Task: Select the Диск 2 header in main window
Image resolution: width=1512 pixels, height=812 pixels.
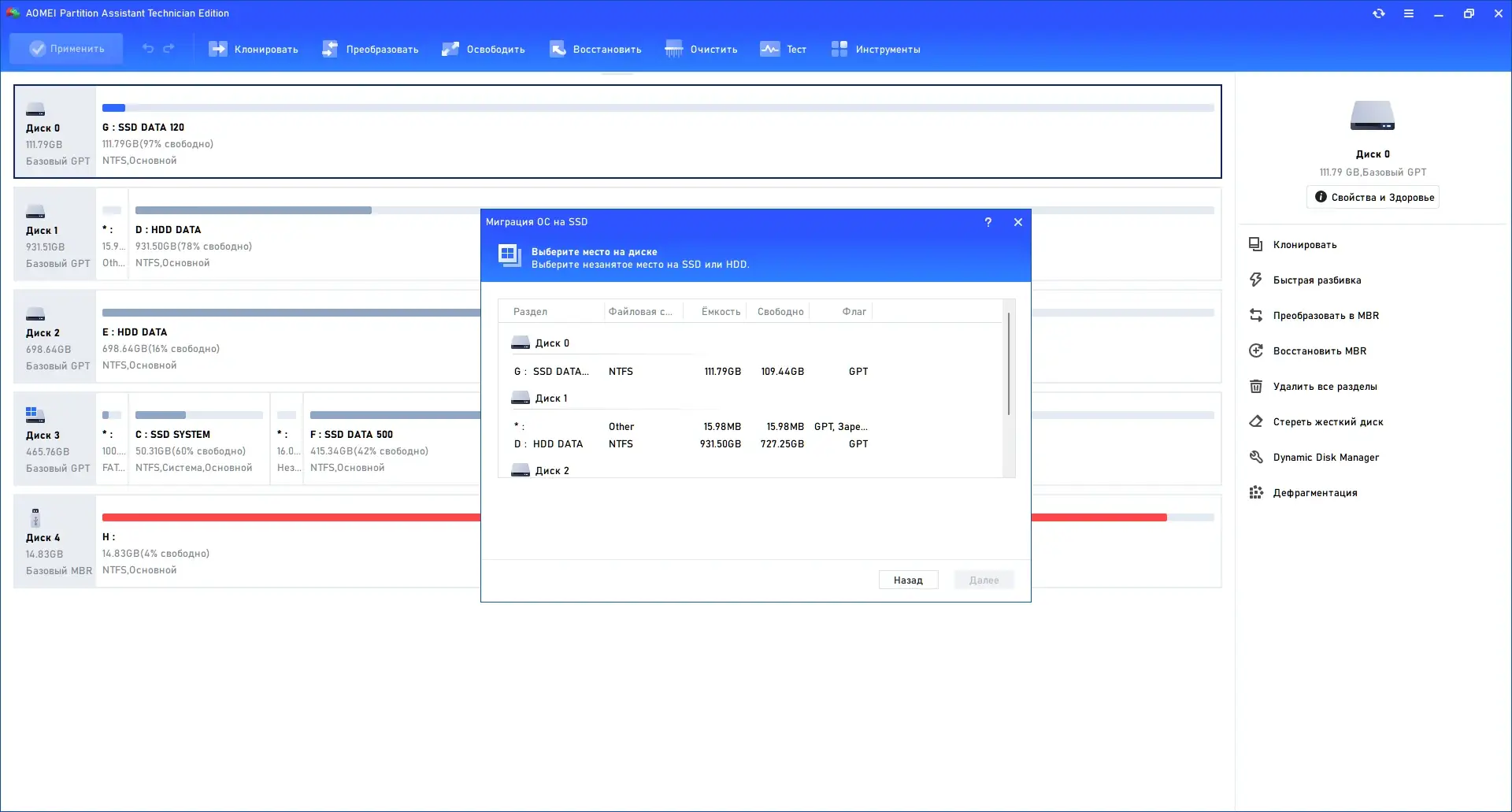Action: tap(55, 336)
